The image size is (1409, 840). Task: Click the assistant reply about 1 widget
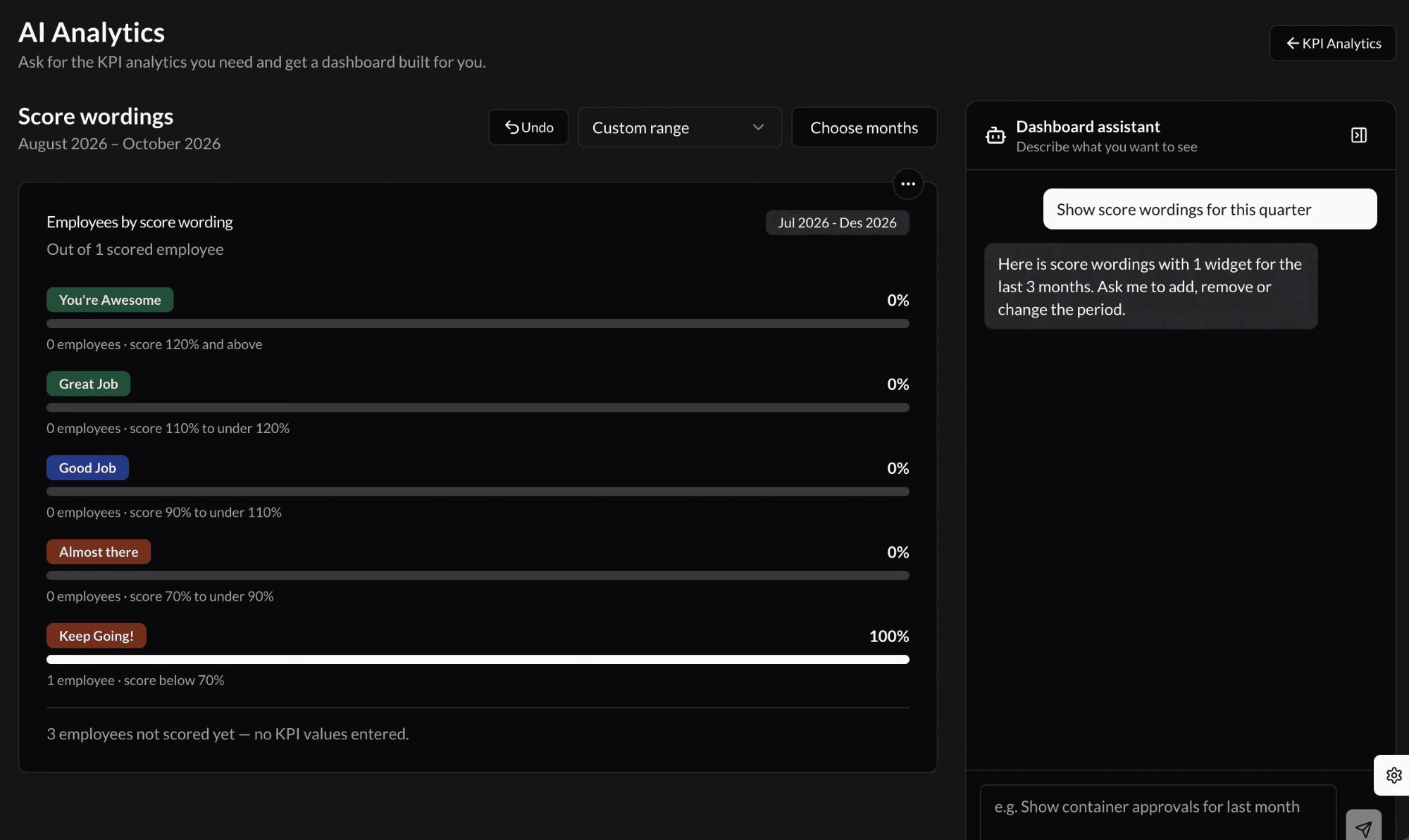click(1150, 287)
